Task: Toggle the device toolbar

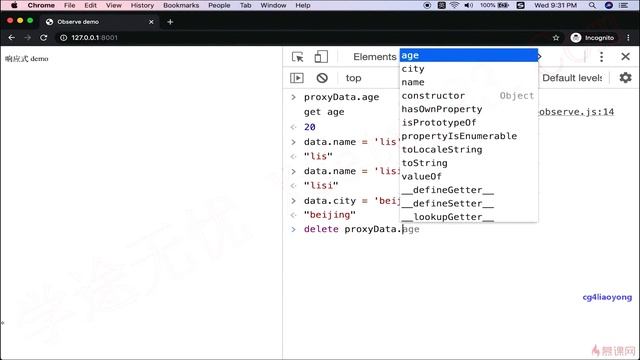Action: (321, 57)
